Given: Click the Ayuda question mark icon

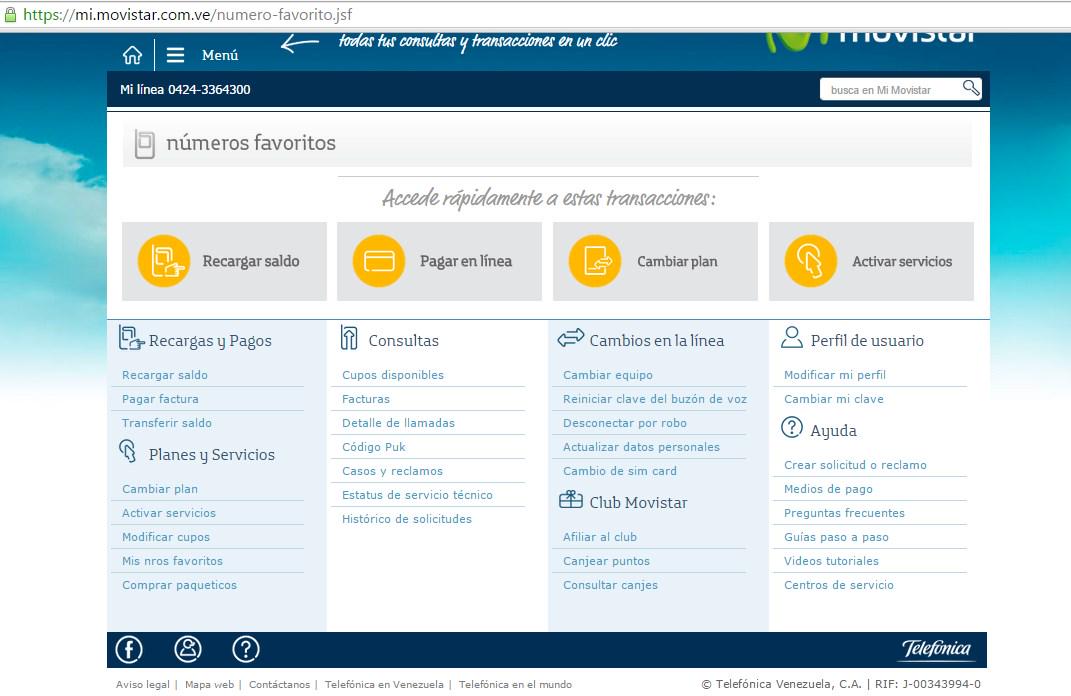Looking at the screenshot, I should pos(792,428).
